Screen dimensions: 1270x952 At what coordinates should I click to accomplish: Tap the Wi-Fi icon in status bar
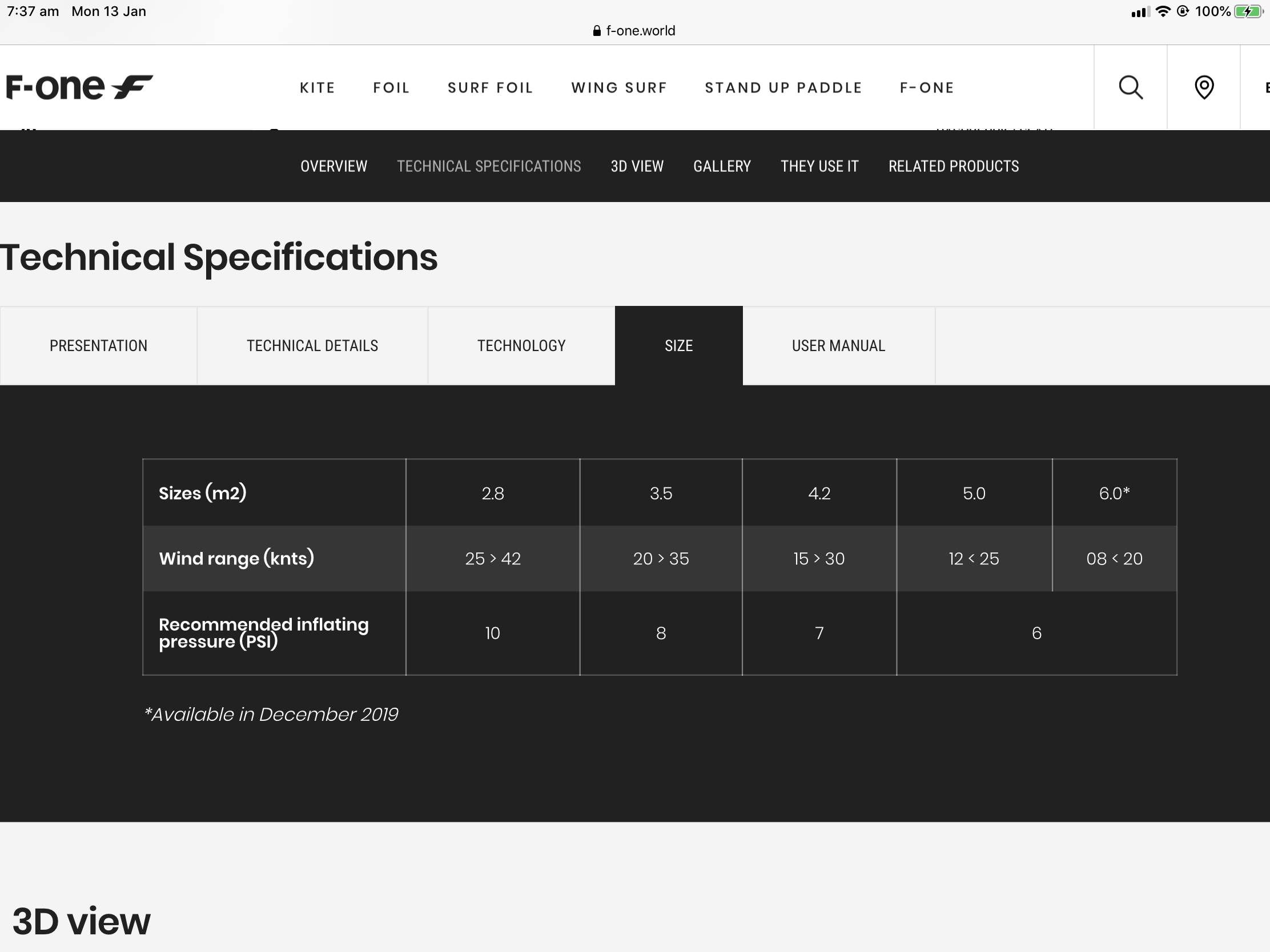[1163, 11]
